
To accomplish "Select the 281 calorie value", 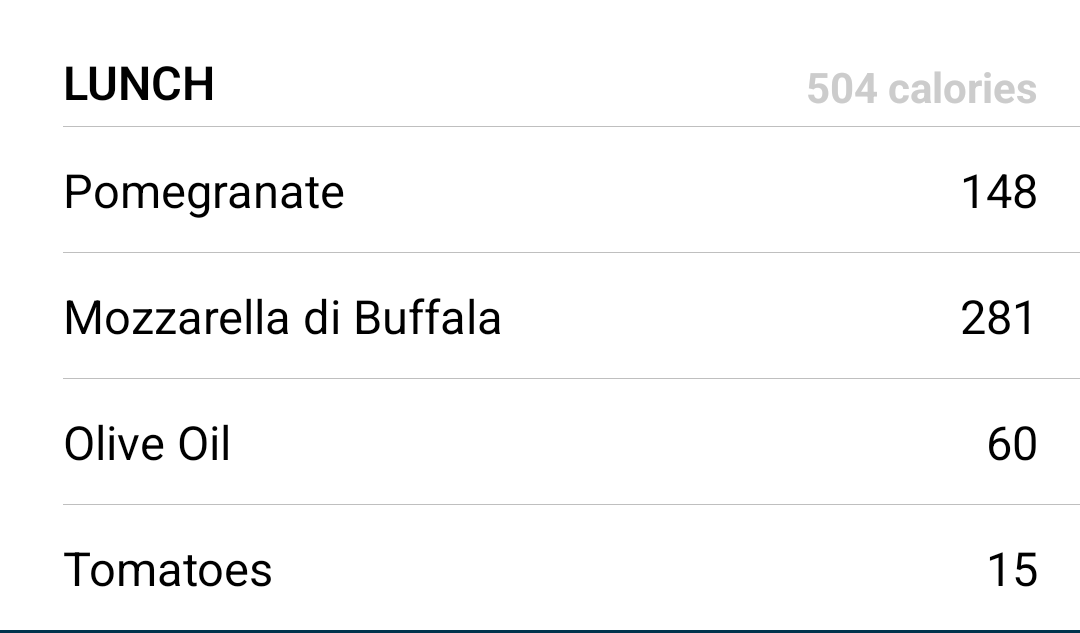I will [x=998, y=318].
